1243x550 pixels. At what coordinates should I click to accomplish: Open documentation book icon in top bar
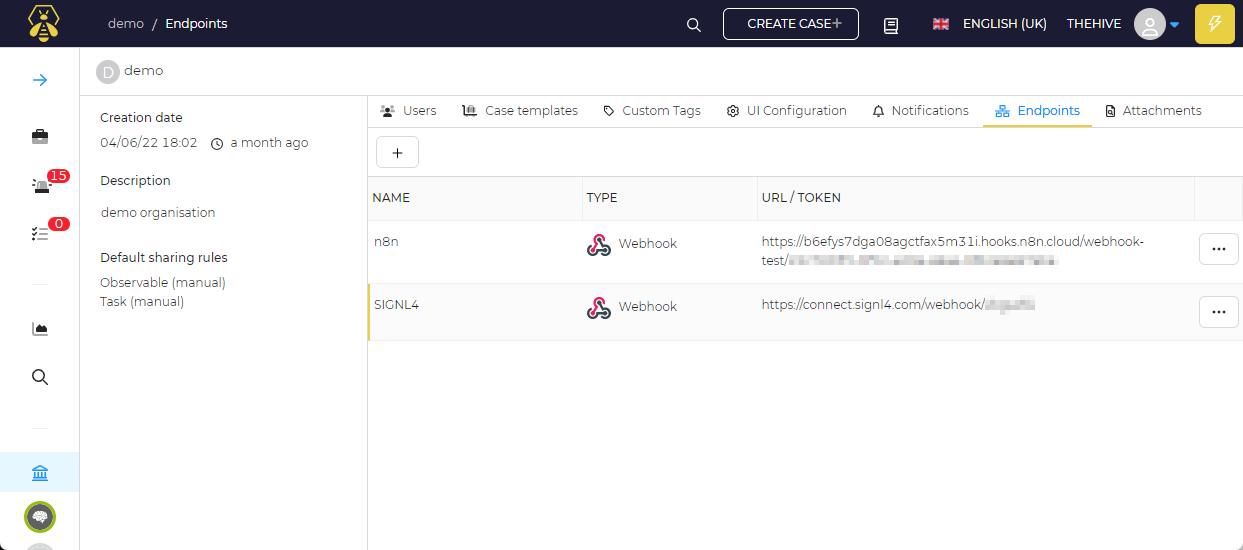point(891,25)
